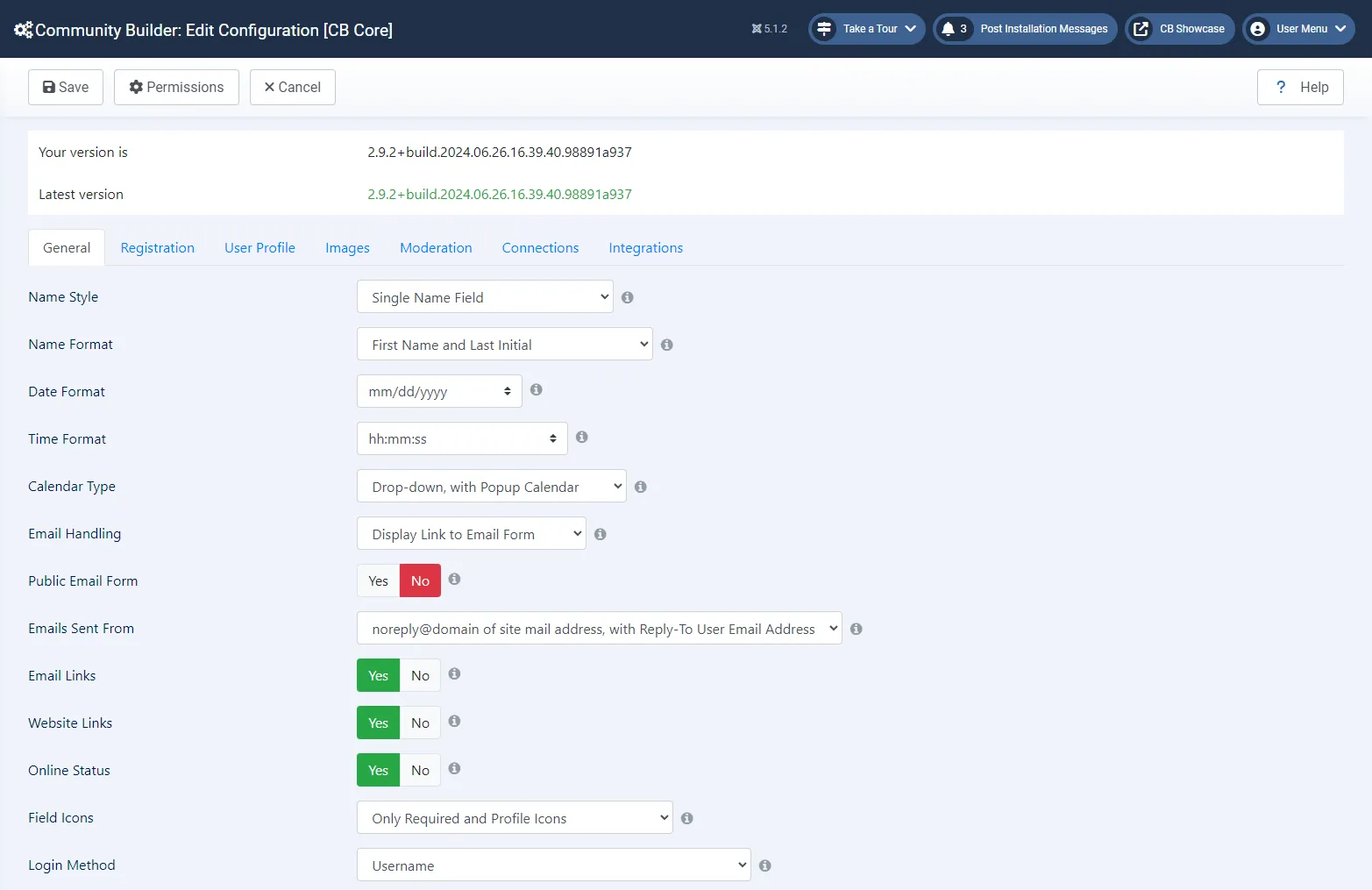Set Email Links to Yes
This screenshot has width=1372, height=890.
(x=378, y=675)
